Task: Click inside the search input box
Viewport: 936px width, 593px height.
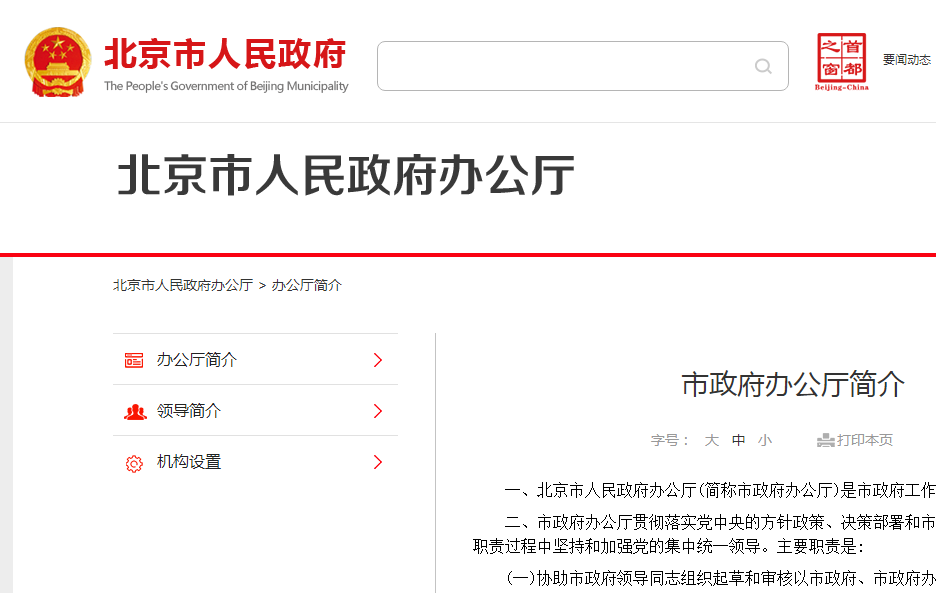Action: click(x=560, y=65)
